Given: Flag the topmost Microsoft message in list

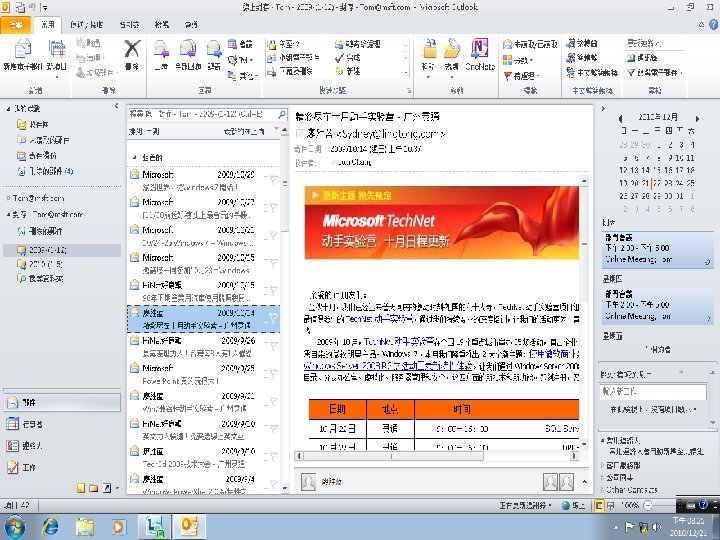Looking at the screenshot, I should point(273,180).
